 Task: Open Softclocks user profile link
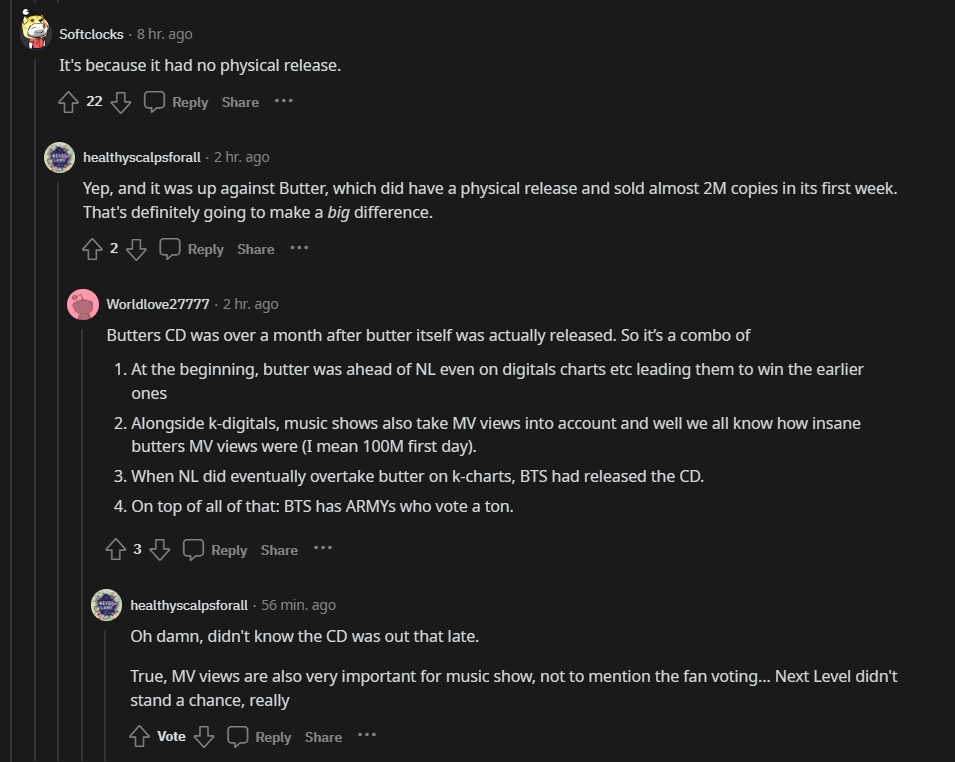click(91, 34)
